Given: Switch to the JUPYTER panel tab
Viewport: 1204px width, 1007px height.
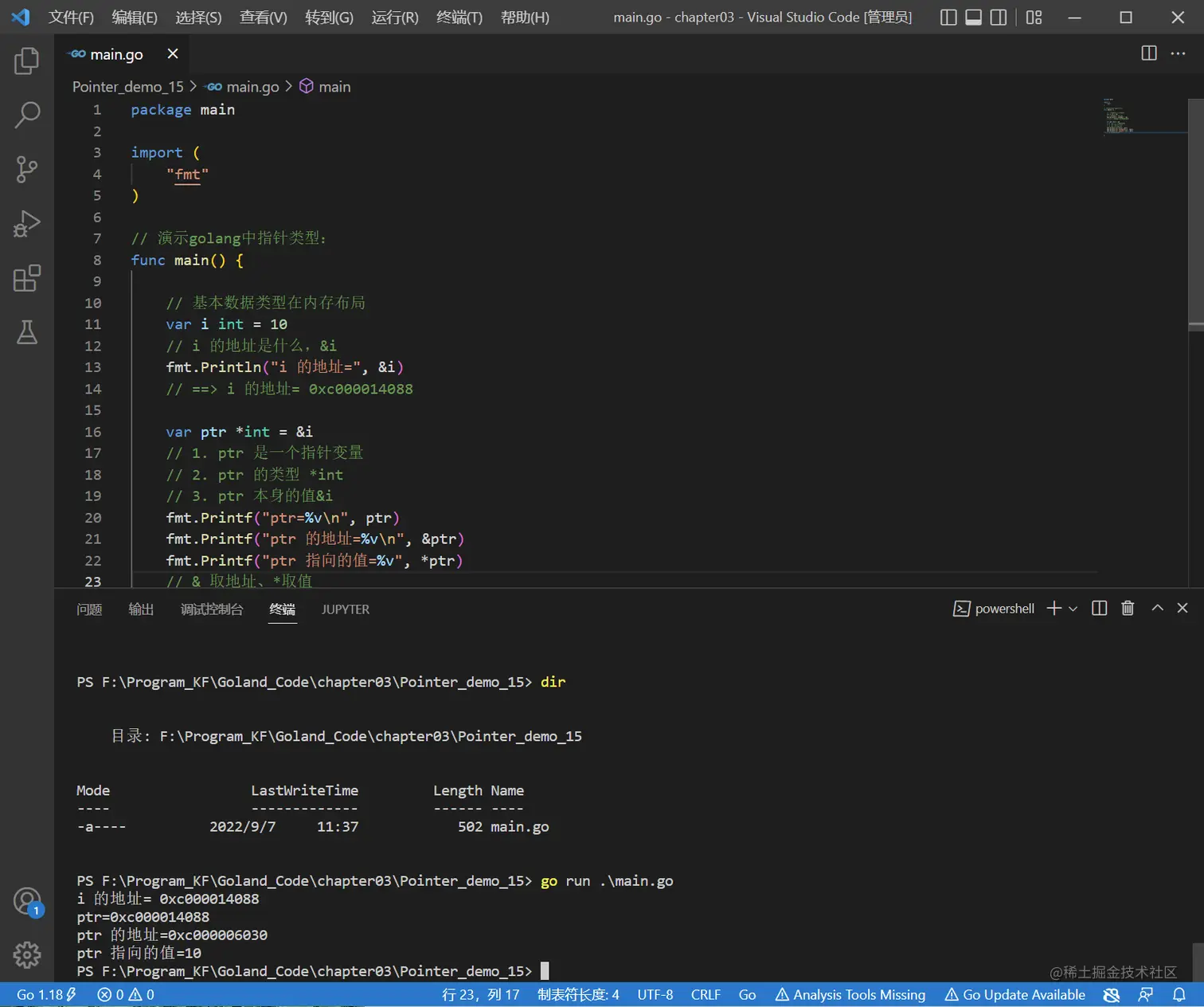Looking at the screenshot, I should tap(346, 609).
